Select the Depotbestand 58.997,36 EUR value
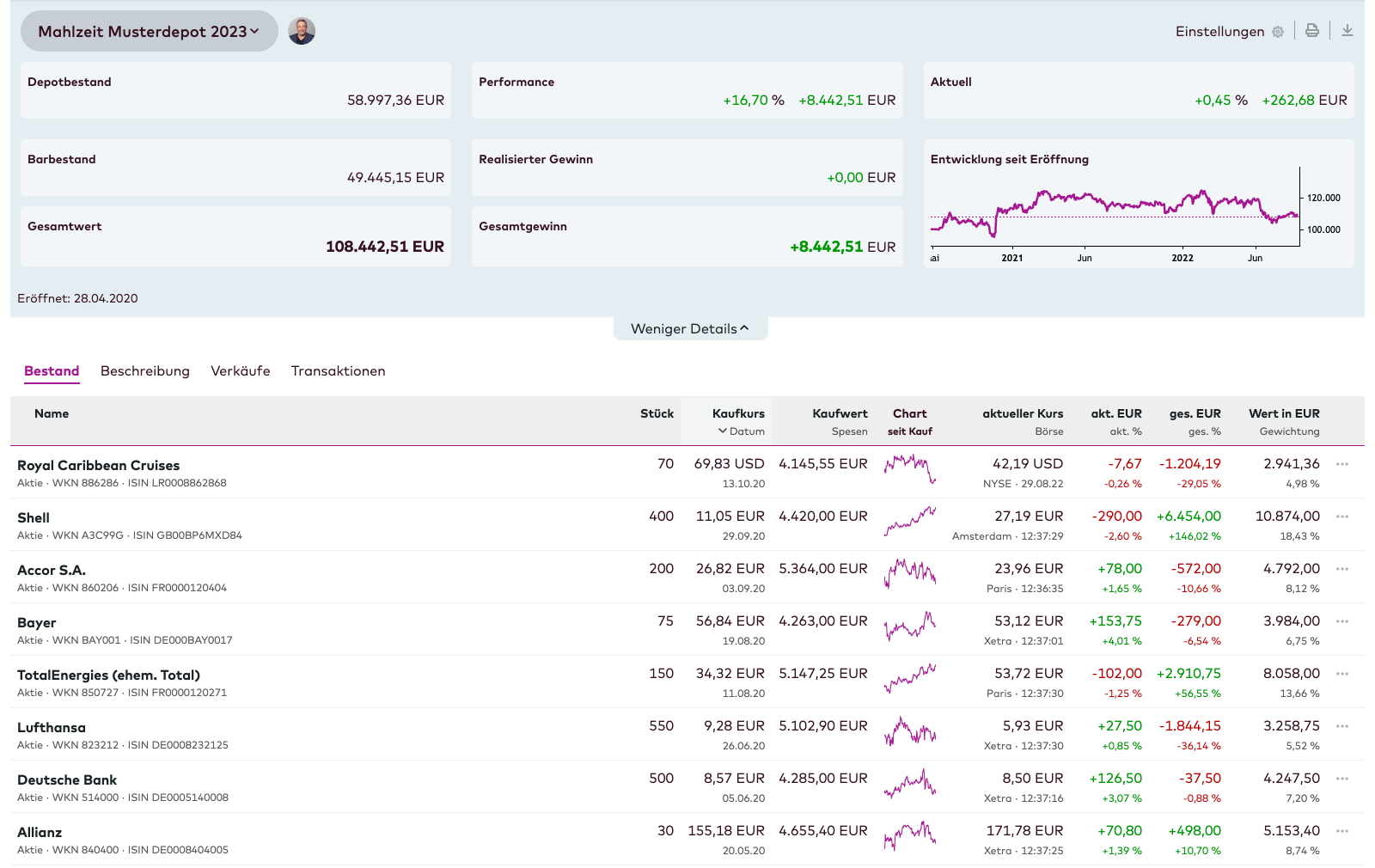This screenshot has width=1375, height=868. tap(395, 100)
